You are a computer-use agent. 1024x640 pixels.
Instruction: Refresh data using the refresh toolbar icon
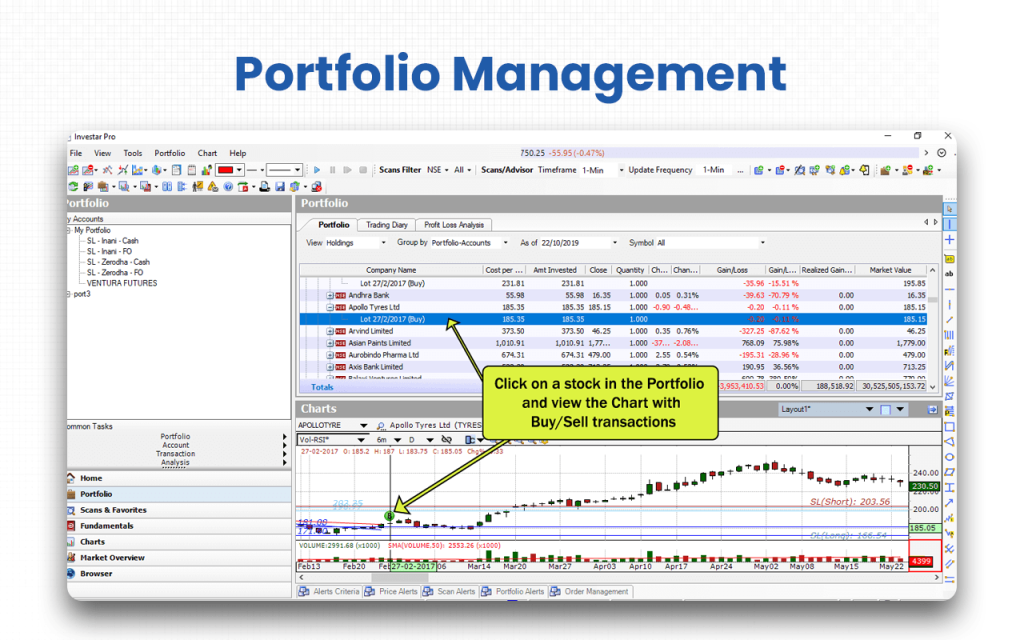pos(73,186)
